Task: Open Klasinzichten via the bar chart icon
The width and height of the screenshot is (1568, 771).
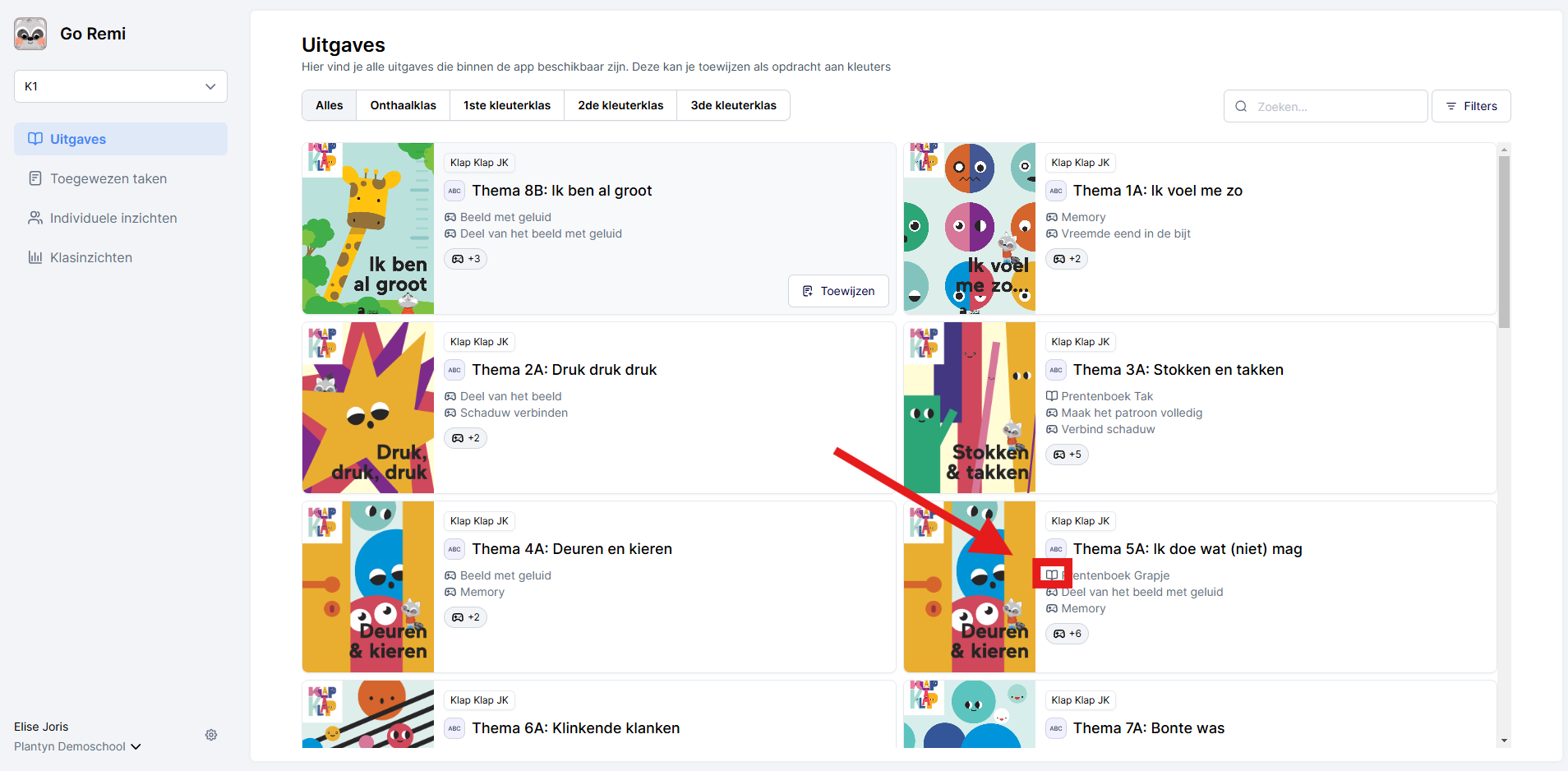Action: pos(35,257)
